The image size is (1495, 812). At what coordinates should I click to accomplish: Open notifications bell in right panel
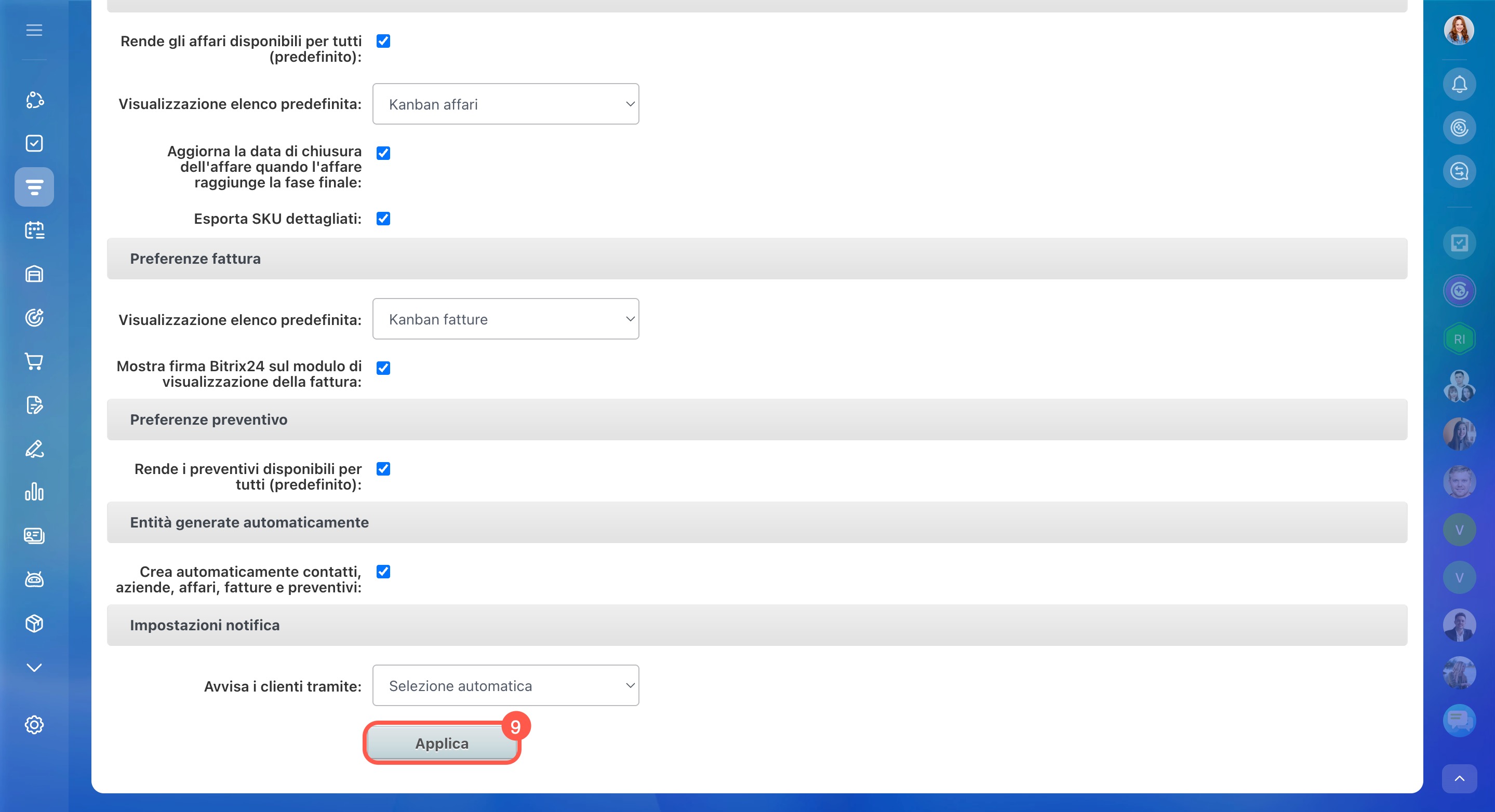point(1459,85)
